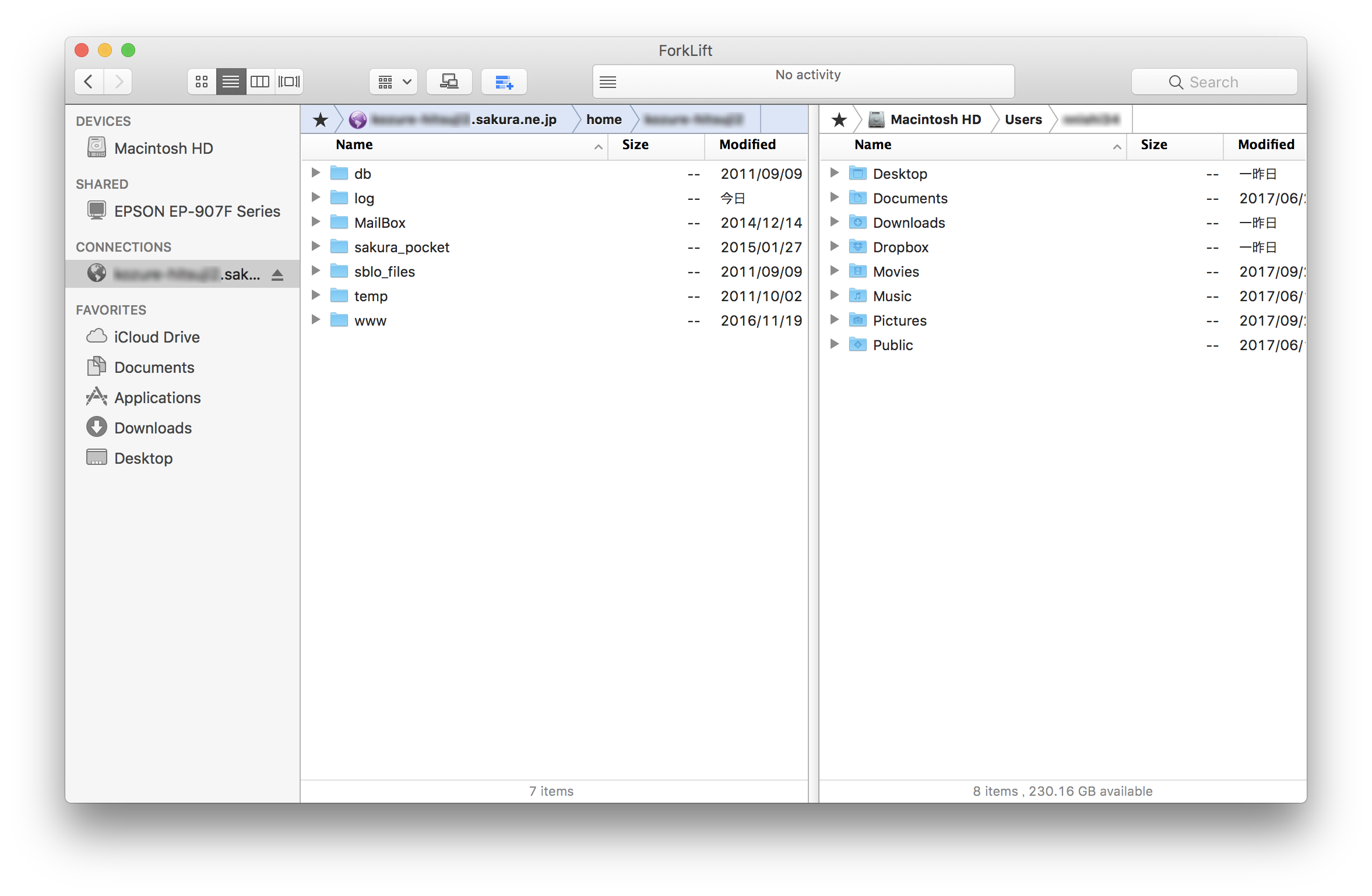Sort right pane by Size

pos(1175,145)
